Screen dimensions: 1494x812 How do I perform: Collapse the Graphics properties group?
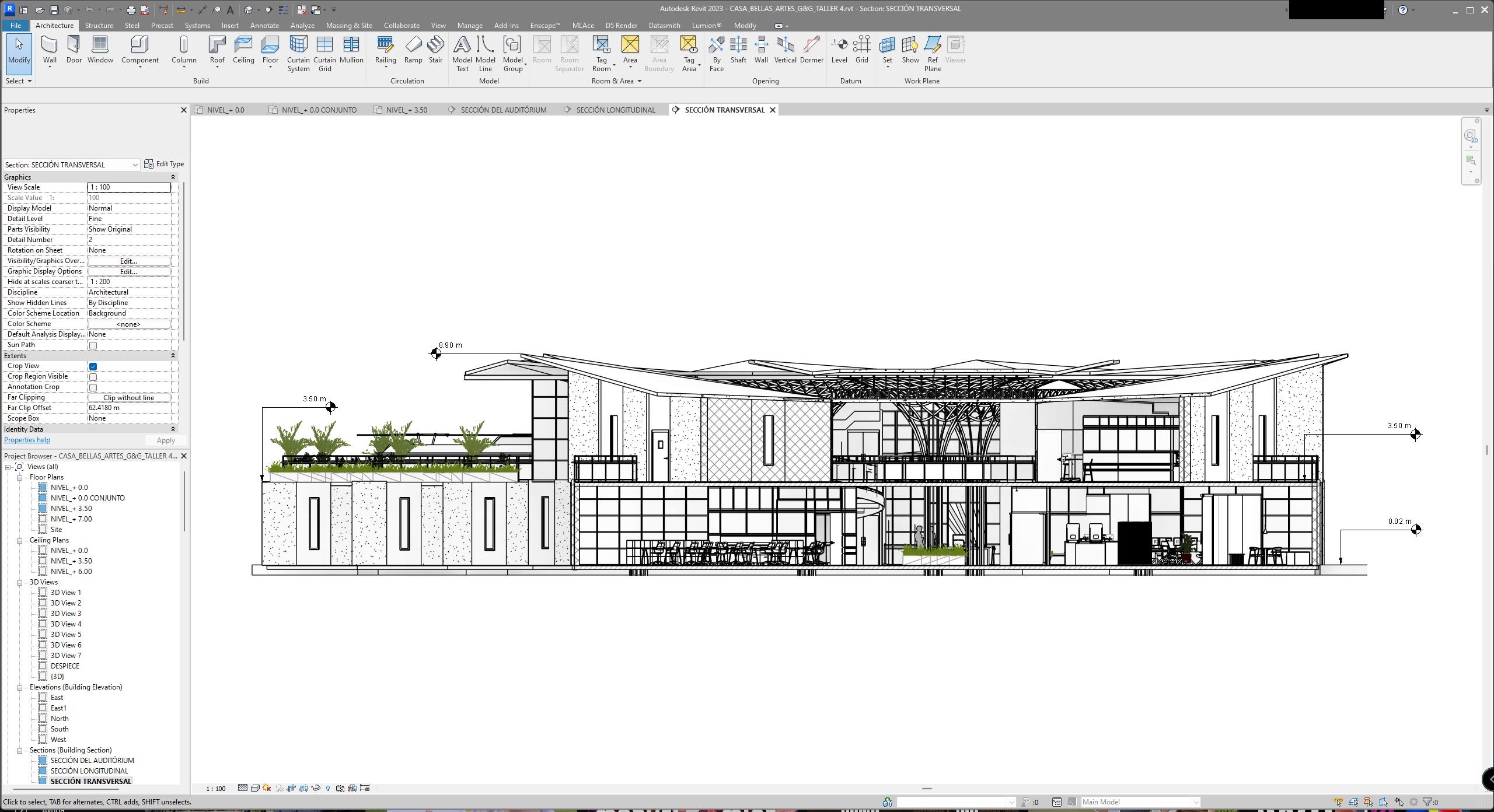tap(173, 177)
